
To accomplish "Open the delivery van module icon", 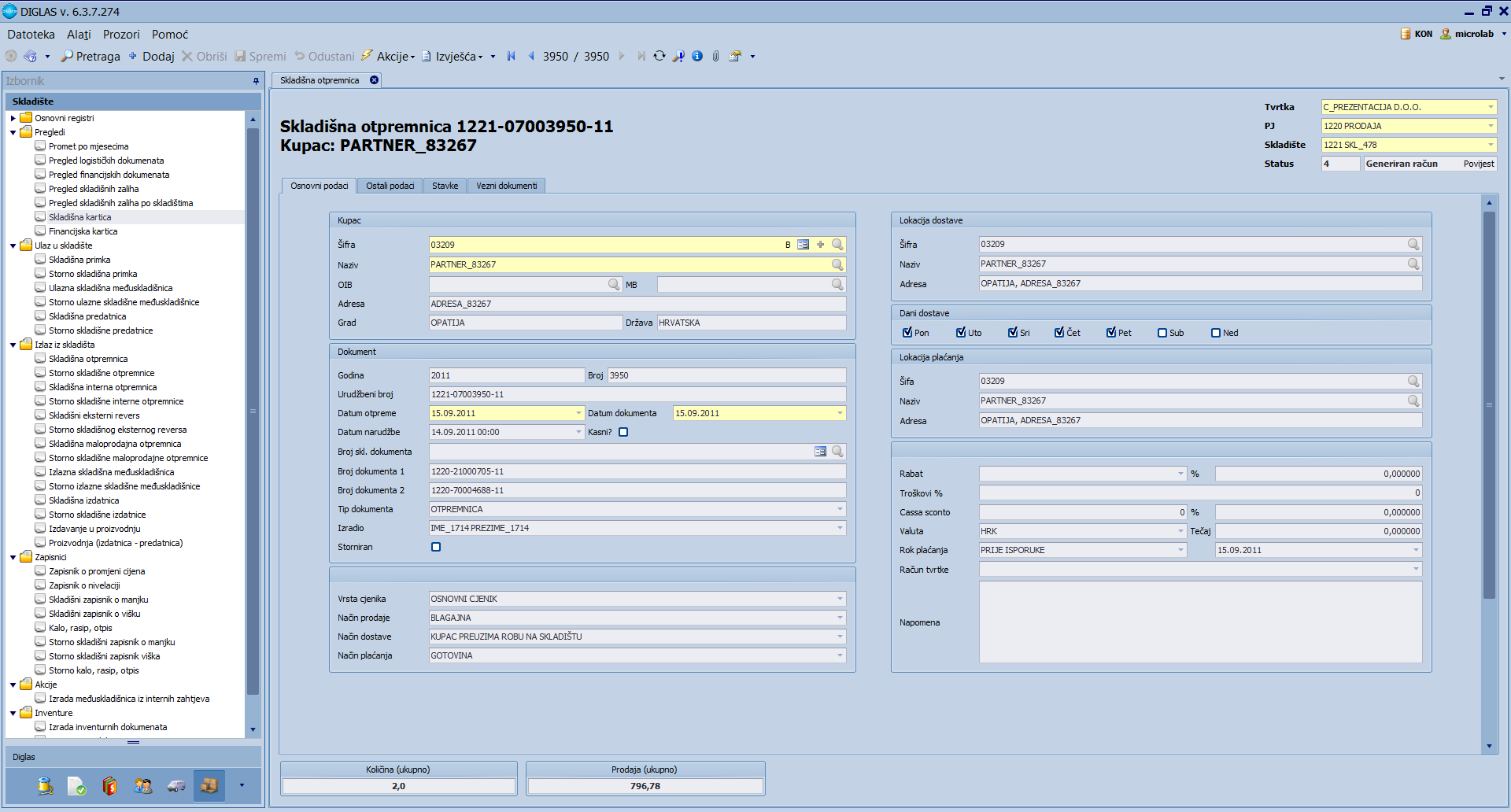I will tap(176, 785).
